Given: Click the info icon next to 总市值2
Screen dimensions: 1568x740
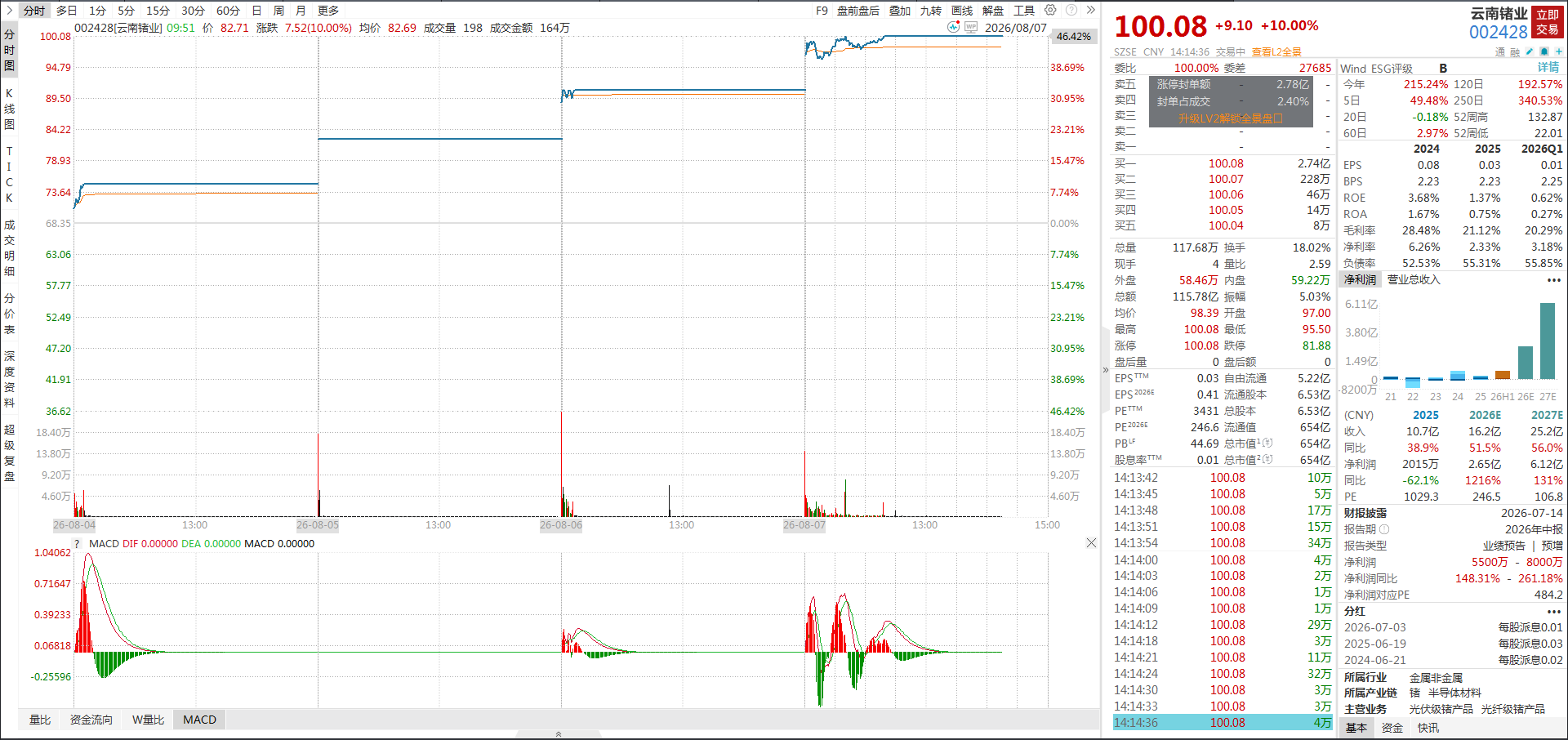Looking at the screenshot, I should pyautogui.click(x=1267, y=460).
